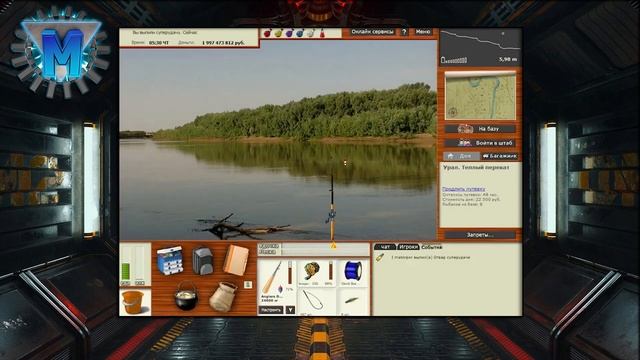640x360 pixels.
Task: Select the blue fishing line spool
Action: click(353, 272)
